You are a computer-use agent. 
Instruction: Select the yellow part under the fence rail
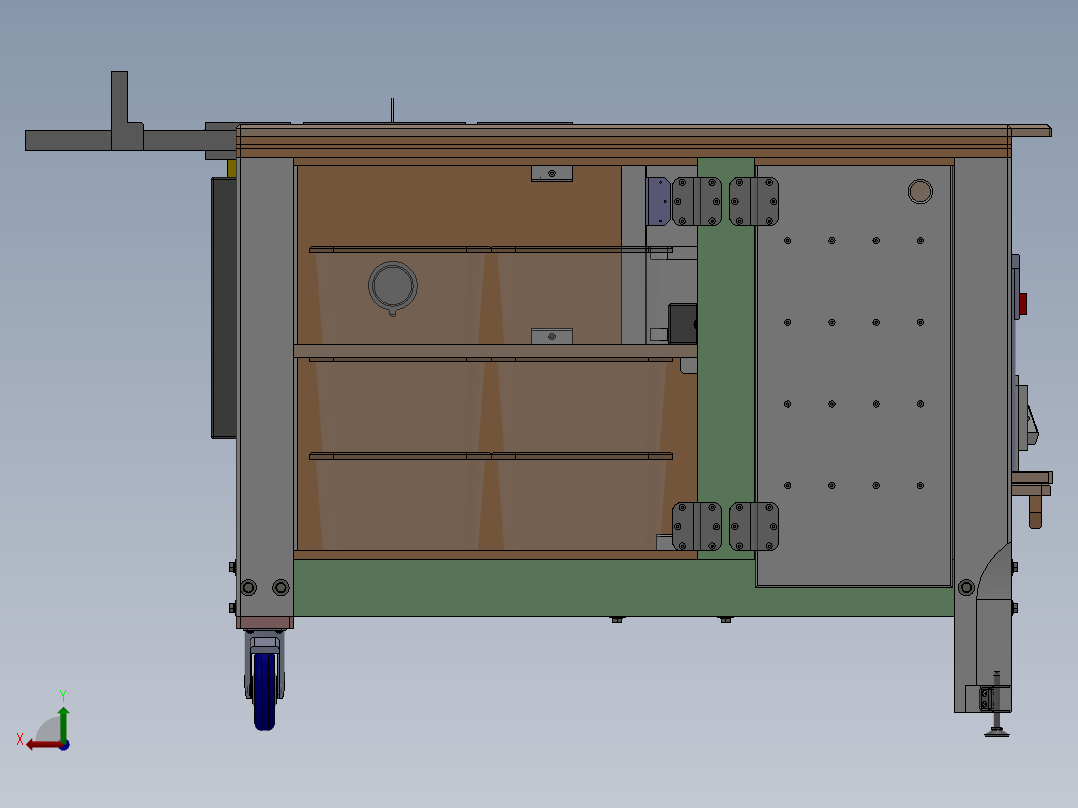(x=232, y=168)
